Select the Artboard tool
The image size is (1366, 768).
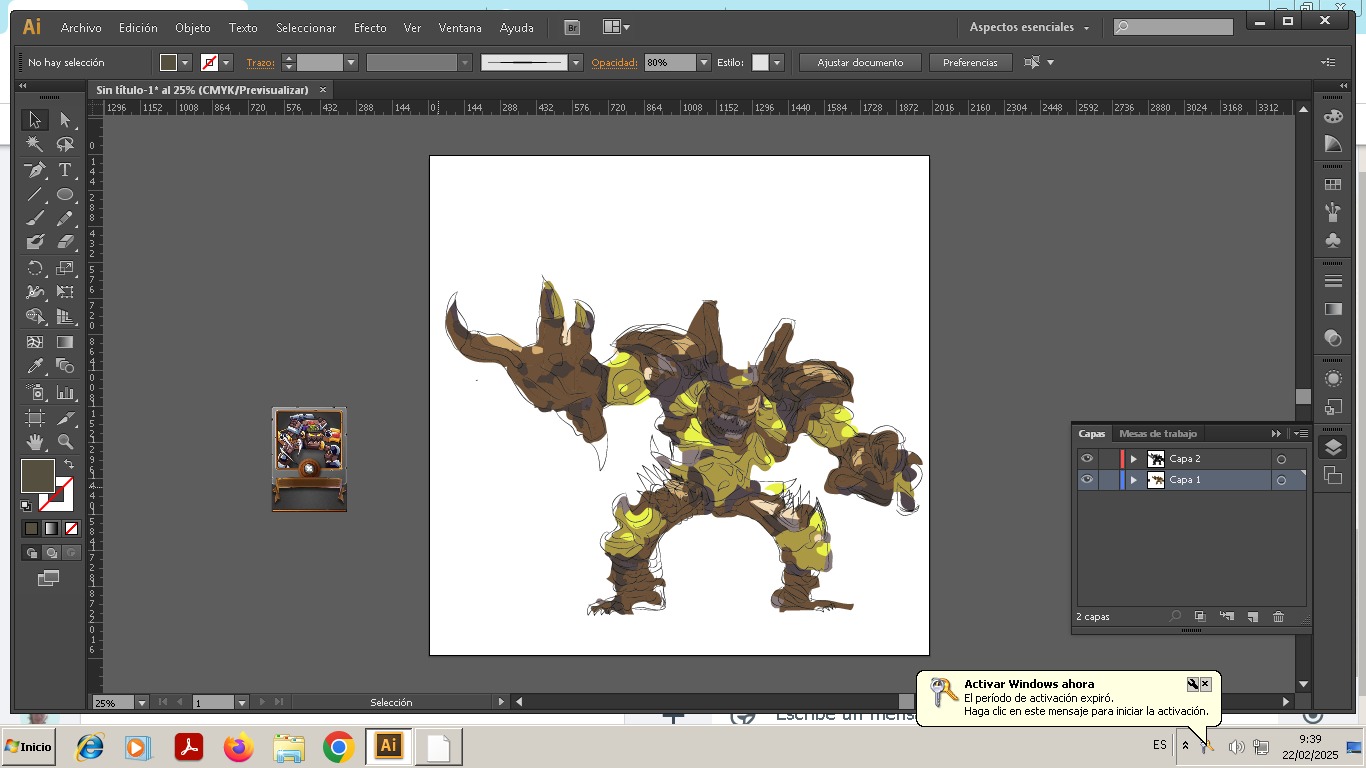[x=35, y=418]
